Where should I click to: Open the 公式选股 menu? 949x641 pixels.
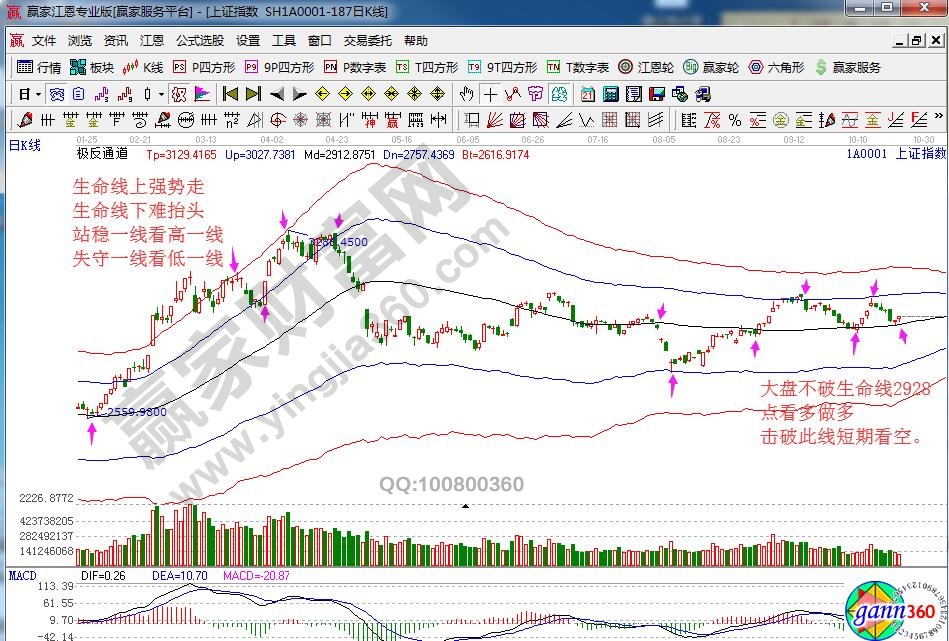[200, 41]
